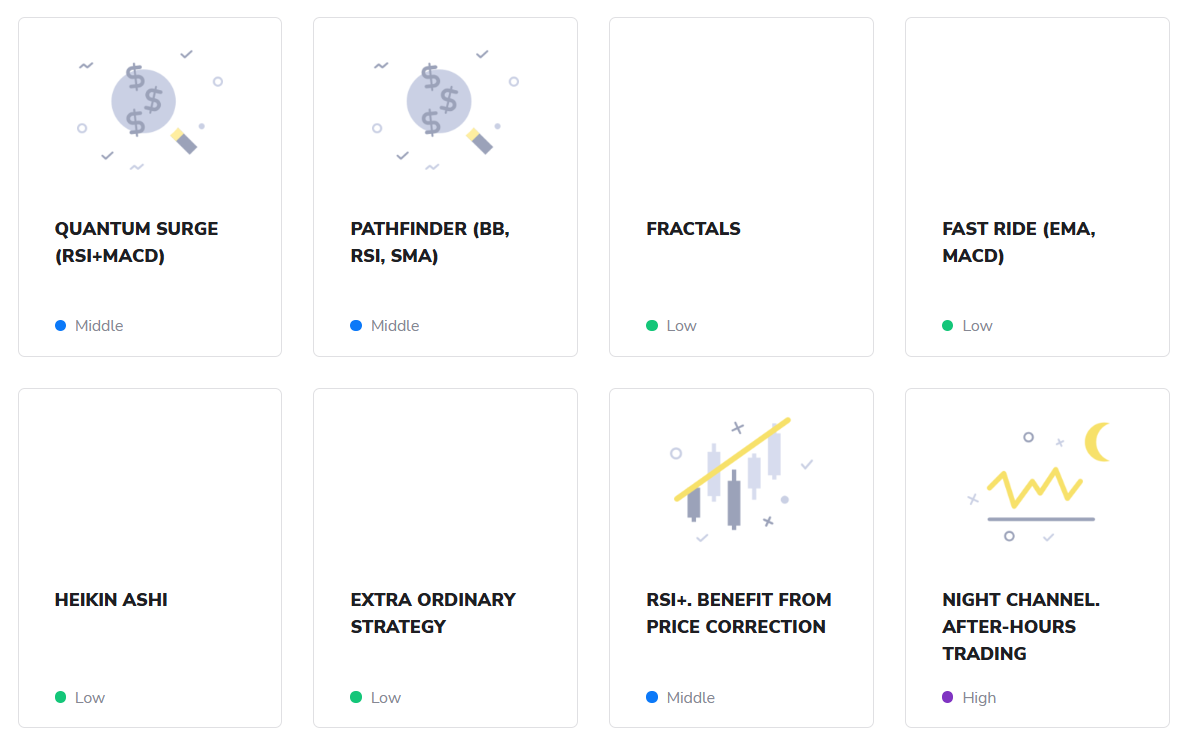
Task: Click the Heikin Ashi strategy link
Action: [x=113, y=599]
